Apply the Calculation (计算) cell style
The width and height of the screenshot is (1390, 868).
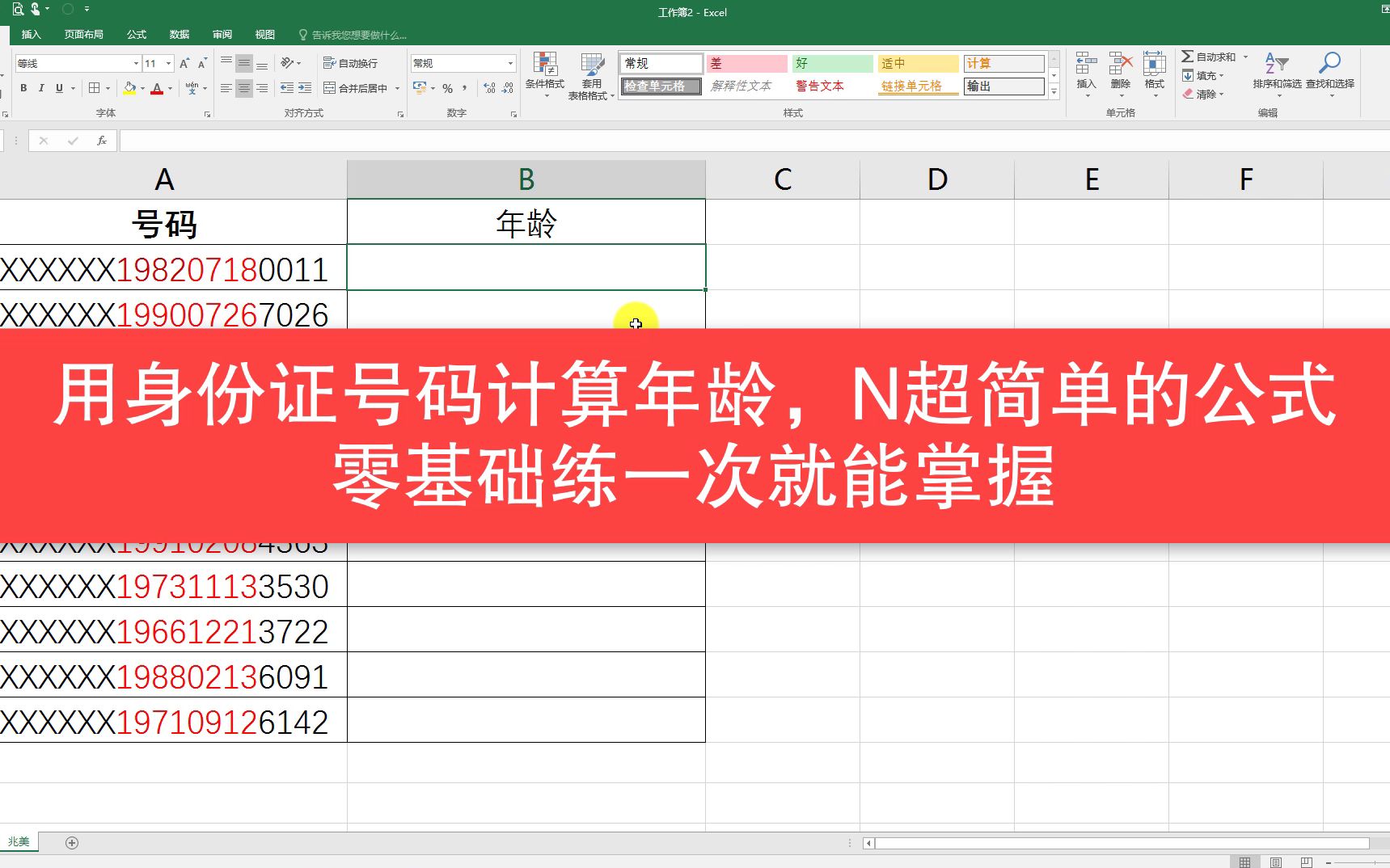[x=1003, y=63]
